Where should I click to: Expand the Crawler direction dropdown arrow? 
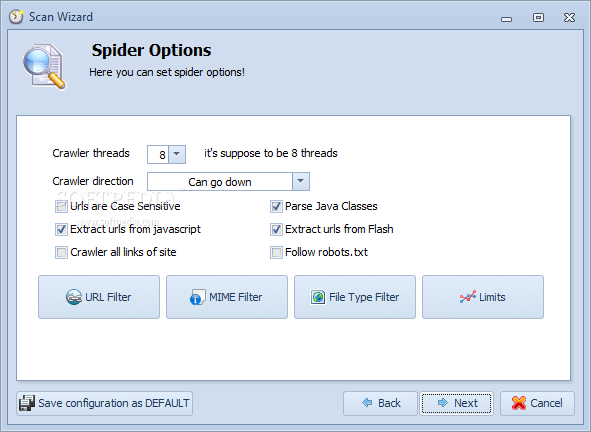tap(301, 182)
